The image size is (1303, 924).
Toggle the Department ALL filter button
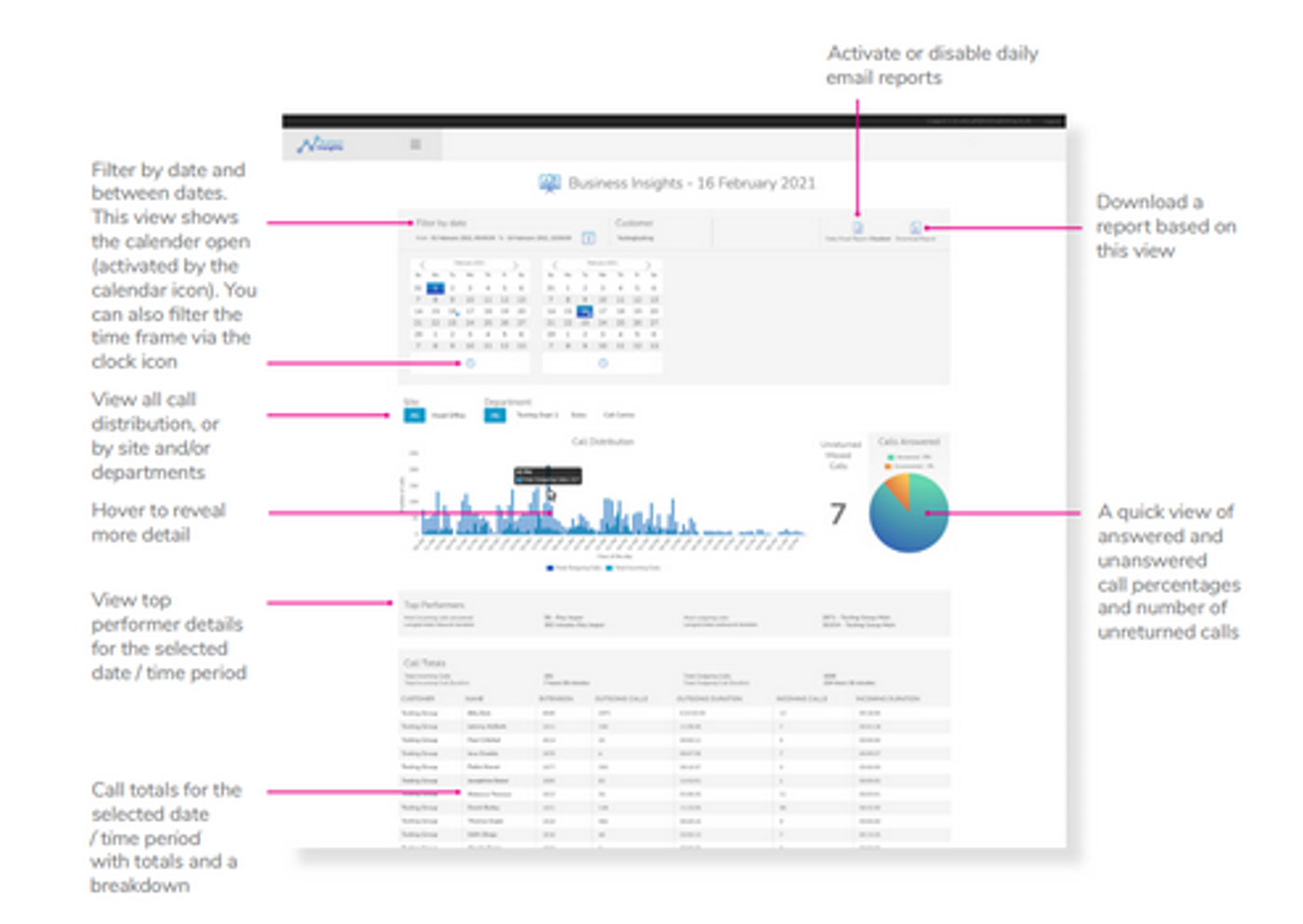coord(495,415)
